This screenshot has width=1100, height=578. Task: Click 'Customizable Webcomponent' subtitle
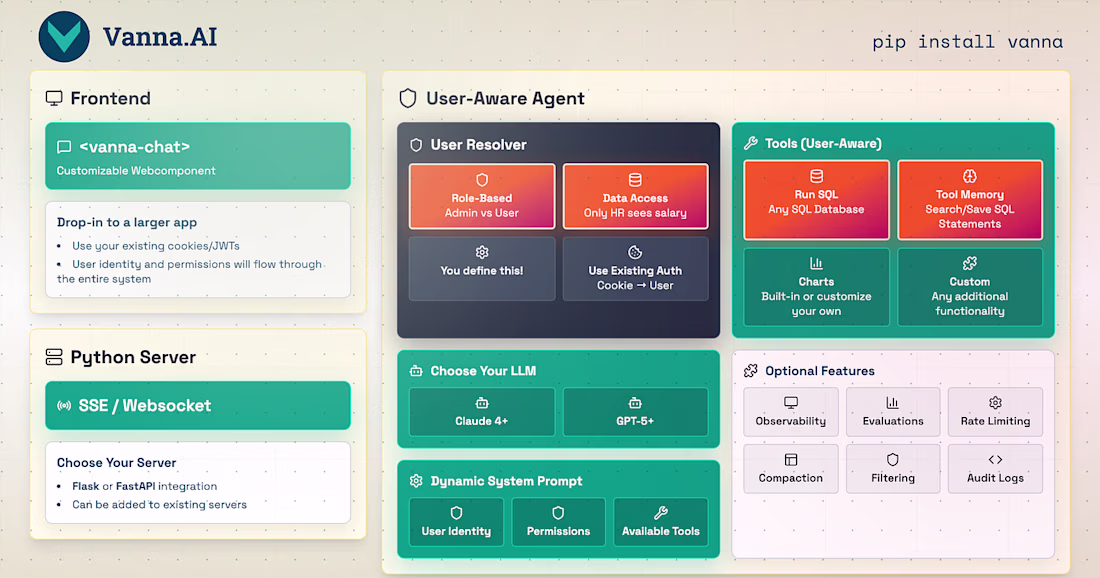(x=136, y=170)
